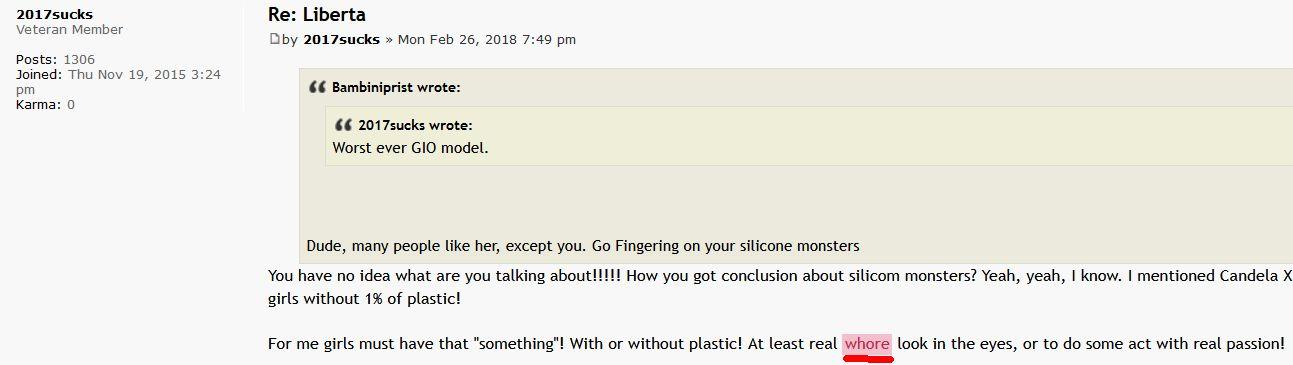The width and height of the screenshot is (1293, 365).
Task: Click the Karma value in the sidebar
Action: point(71,104)
